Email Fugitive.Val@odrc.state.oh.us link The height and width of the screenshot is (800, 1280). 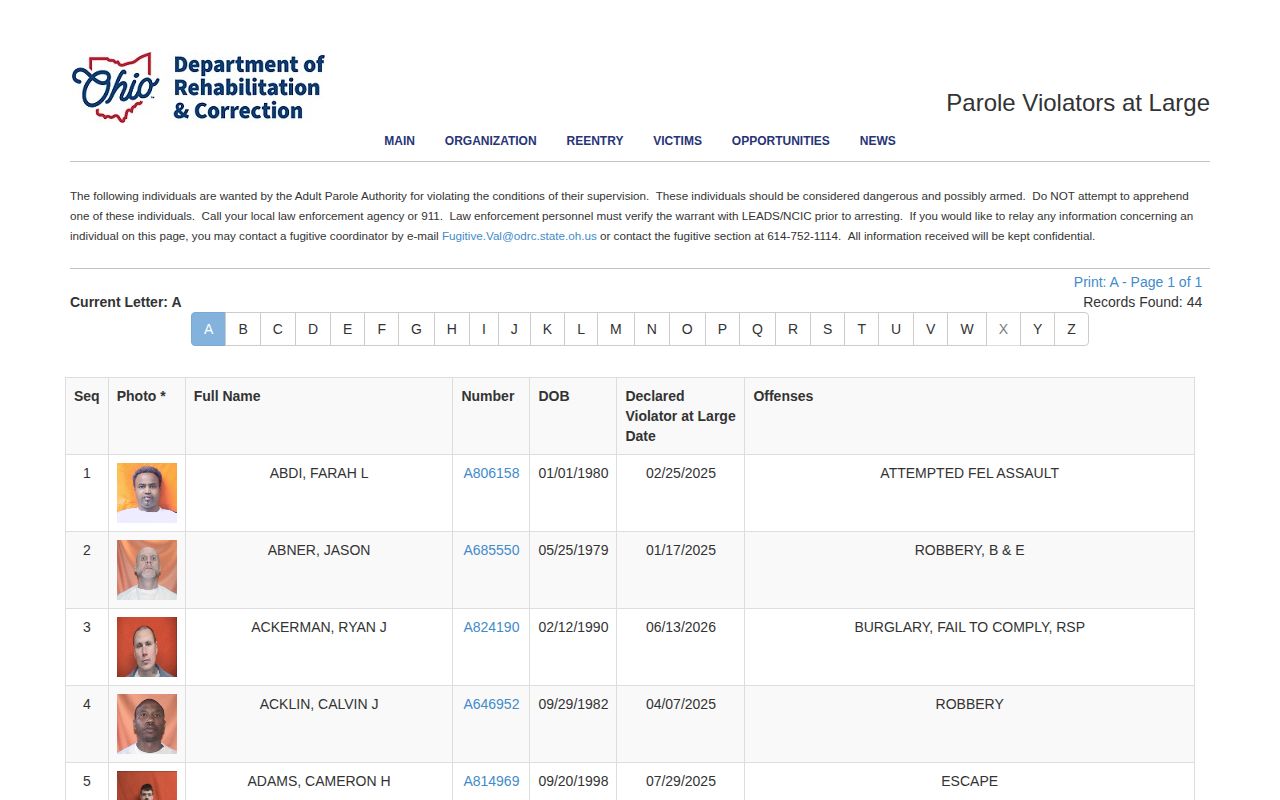pyautogui.click(x=519, y=237)
